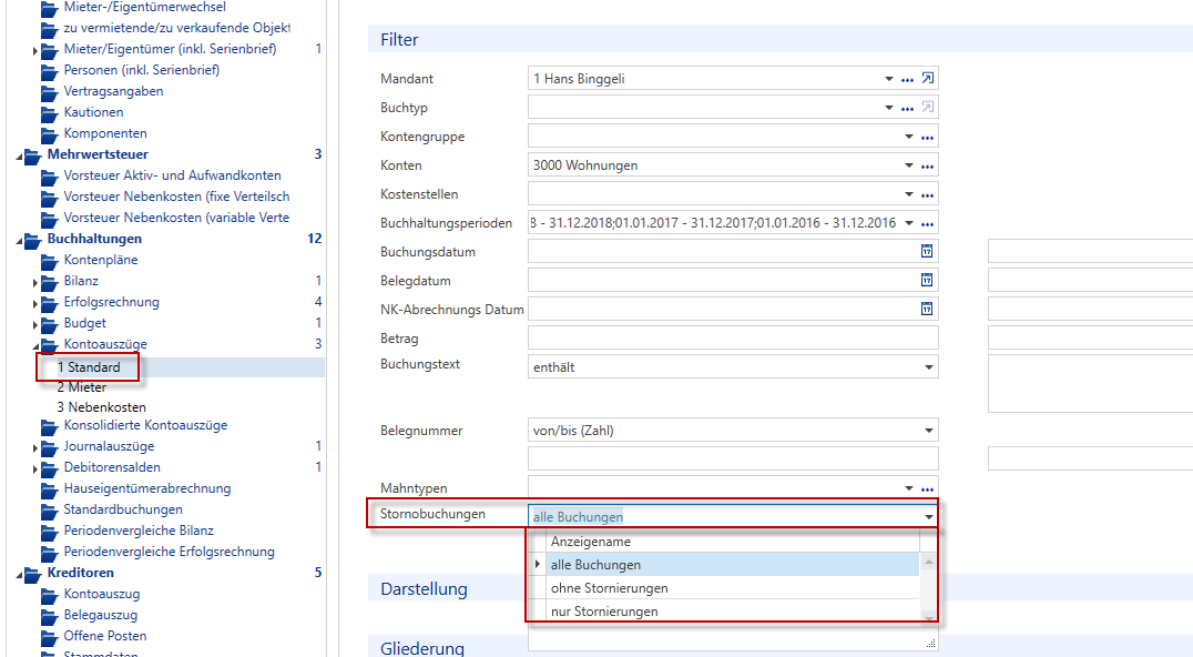Open Vertragsangaben in the tree
This screenshot has width=1193, height=657.
[113, 90]
